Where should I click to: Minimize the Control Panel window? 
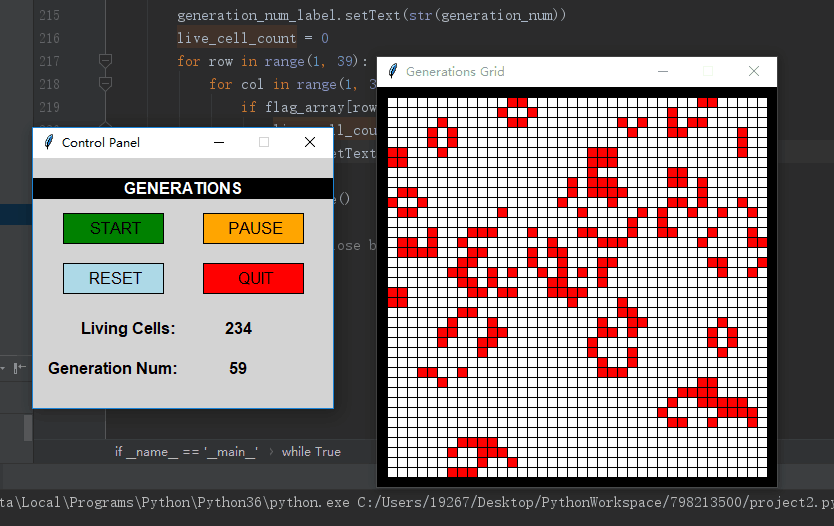click(x=218, y=142)
